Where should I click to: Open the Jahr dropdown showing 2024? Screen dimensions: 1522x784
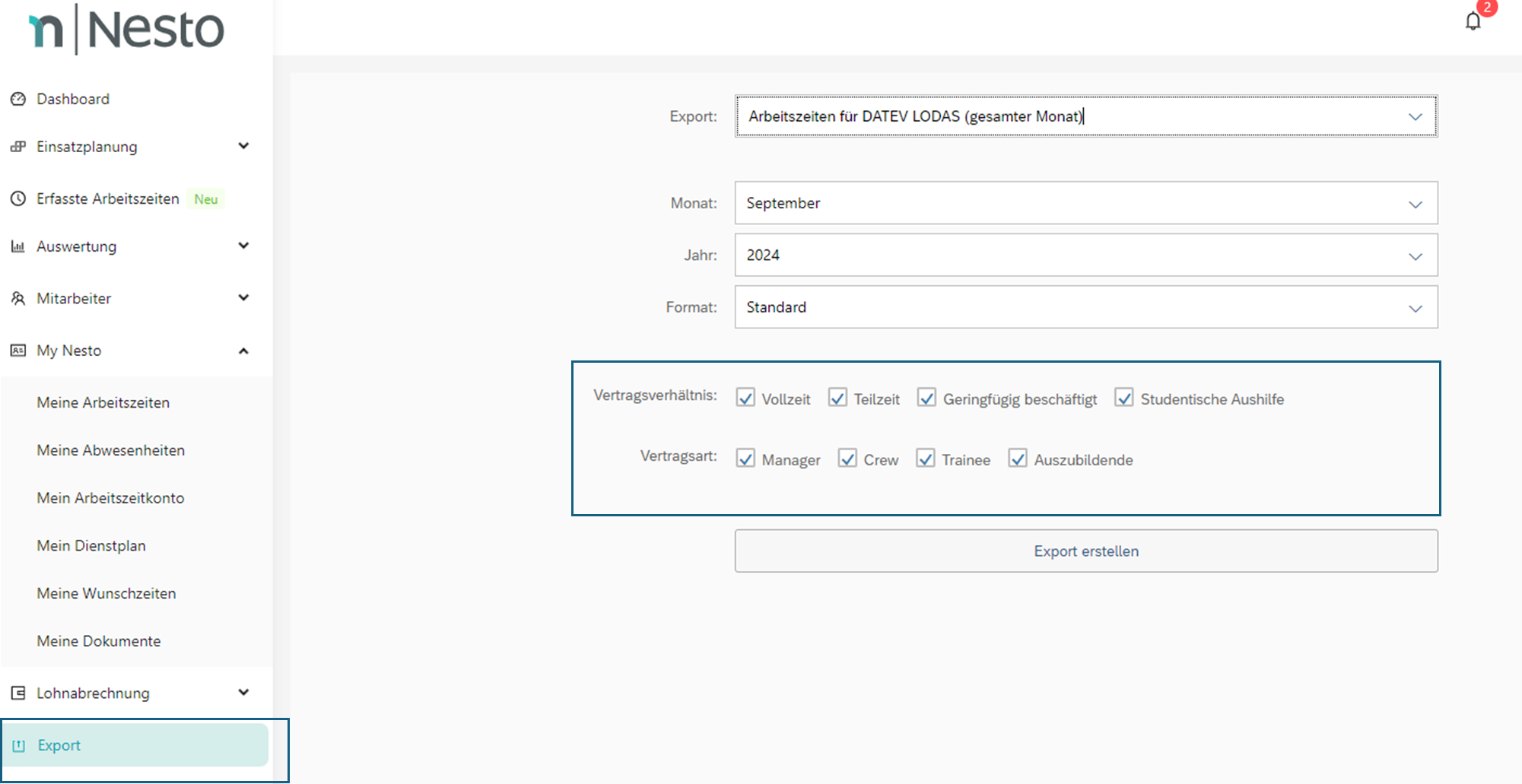(1085, 255)
